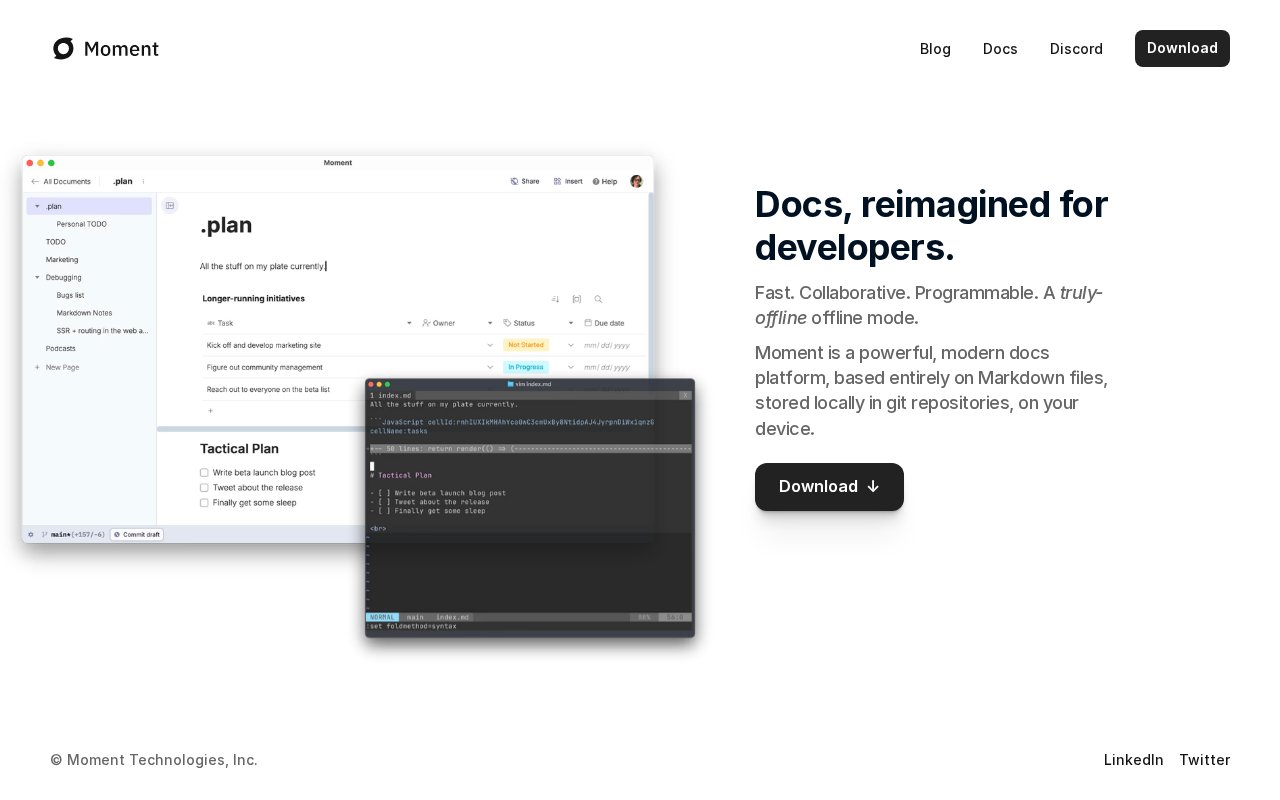The image size is (1280, 800).
Task: Select Personal TODO in the sidebar
Action: point(81,224)
